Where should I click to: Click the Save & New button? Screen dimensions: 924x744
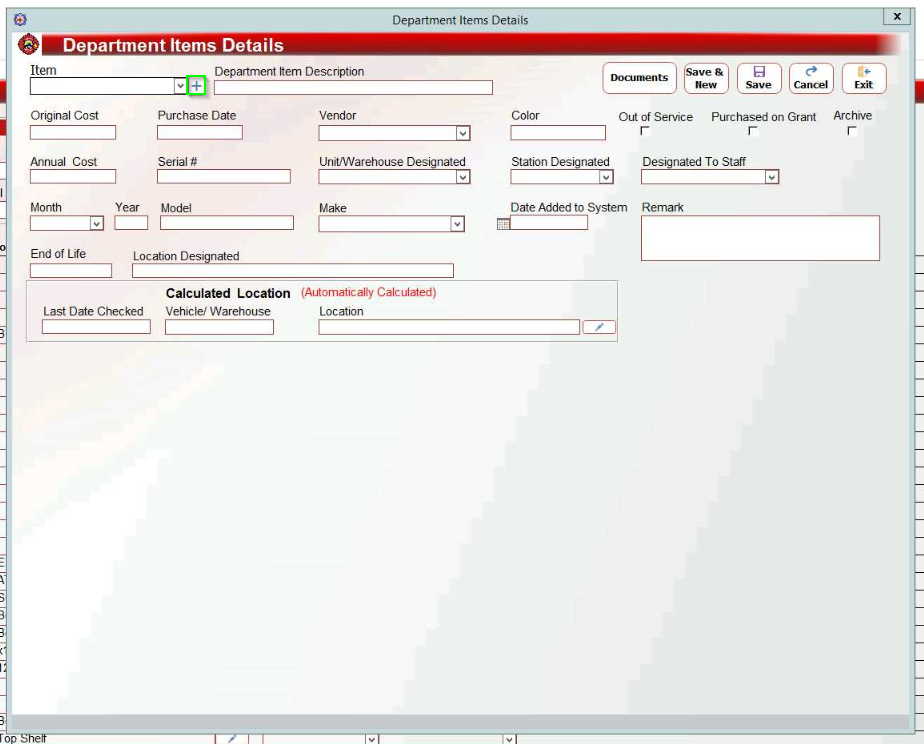click(x=705, y=78)
